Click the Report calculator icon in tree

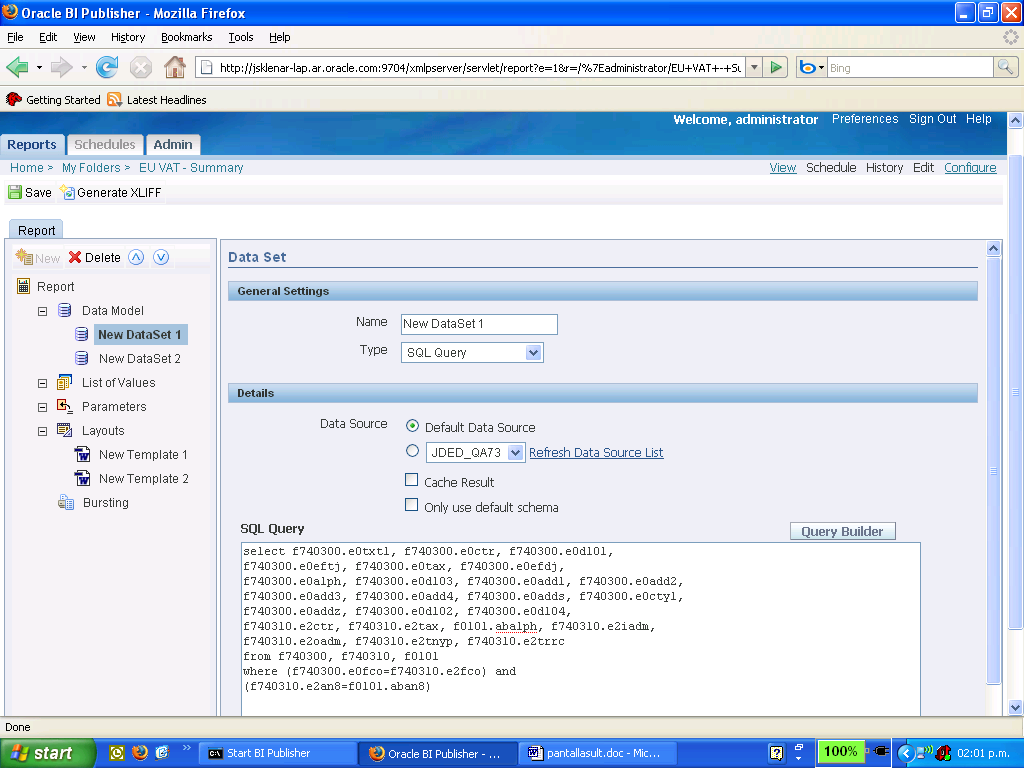coord(24,286)
